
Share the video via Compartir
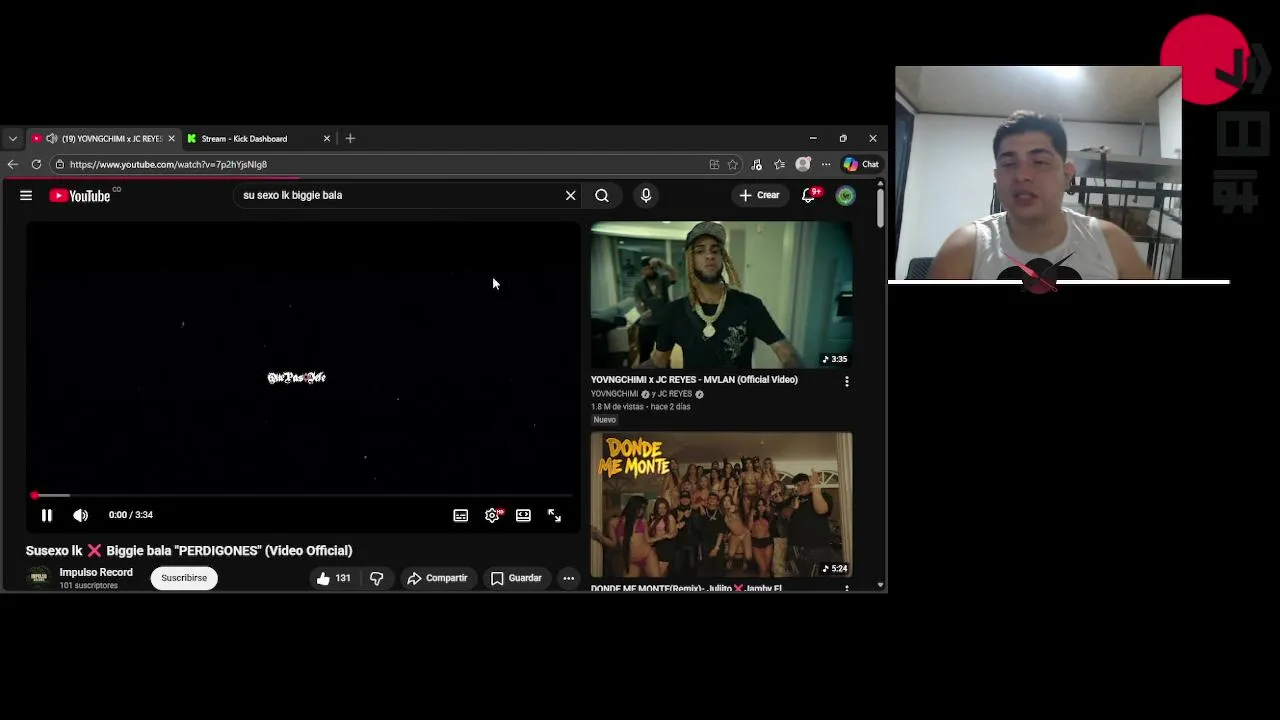(x=437, y=578)
